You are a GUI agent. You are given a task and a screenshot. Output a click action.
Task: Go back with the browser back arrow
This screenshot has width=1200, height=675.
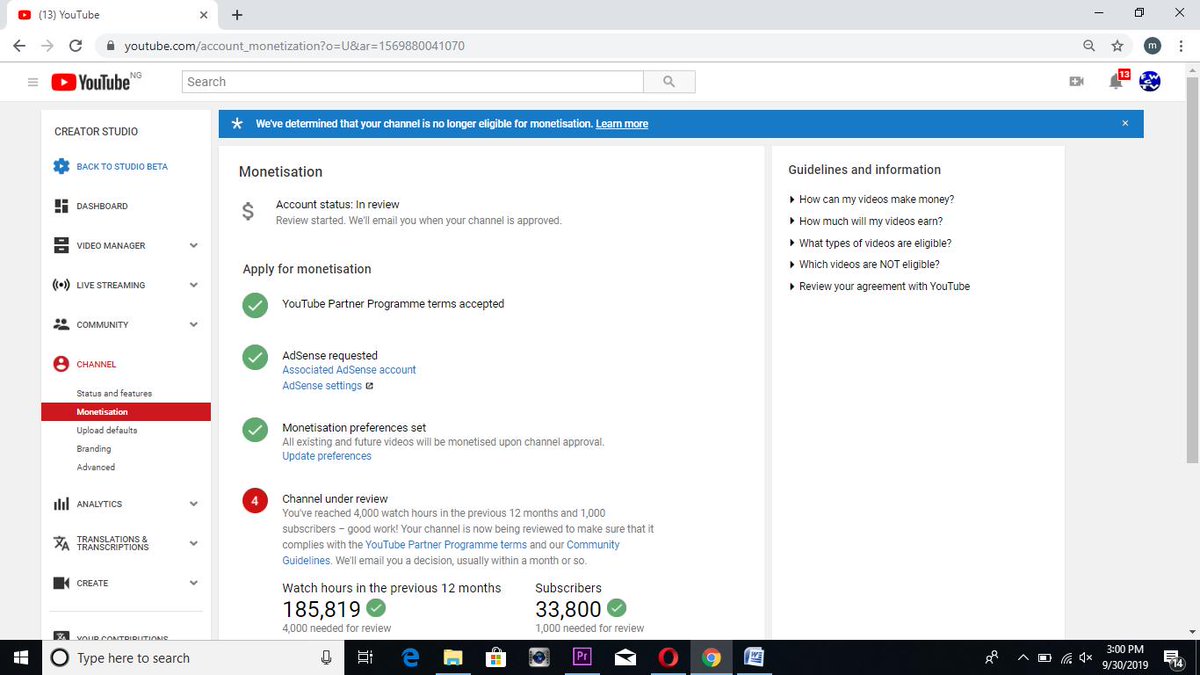19,46
